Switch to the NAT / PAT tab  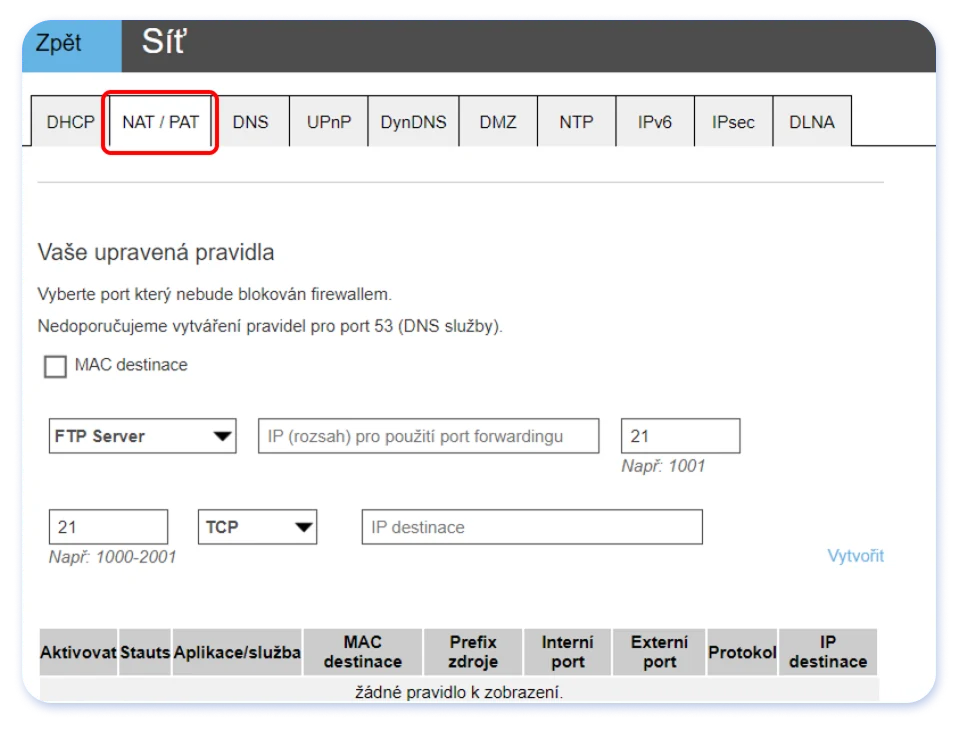tap(160, 122)
